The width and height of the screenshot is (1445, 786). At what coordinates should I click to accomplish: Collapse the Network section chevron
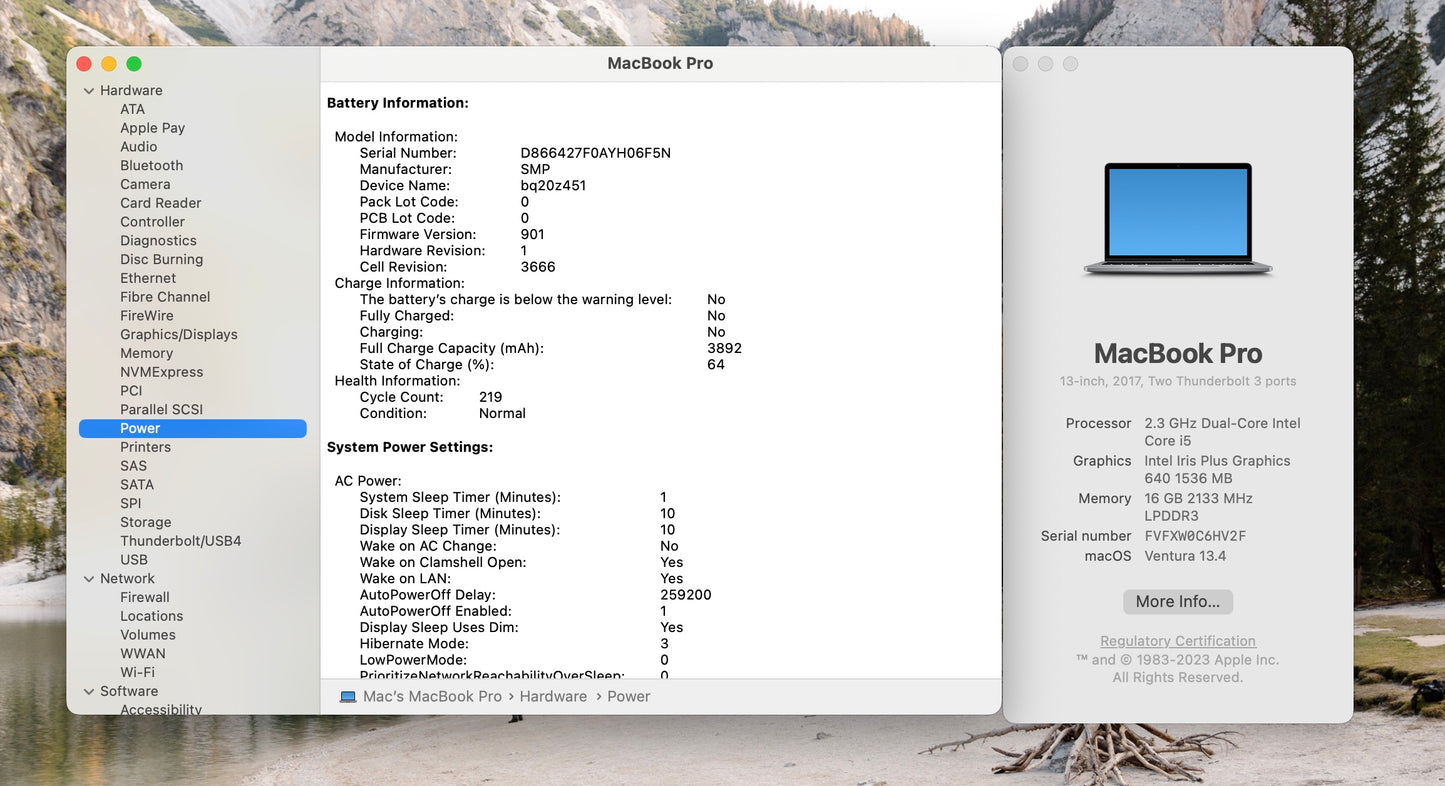tap(89, 579)
